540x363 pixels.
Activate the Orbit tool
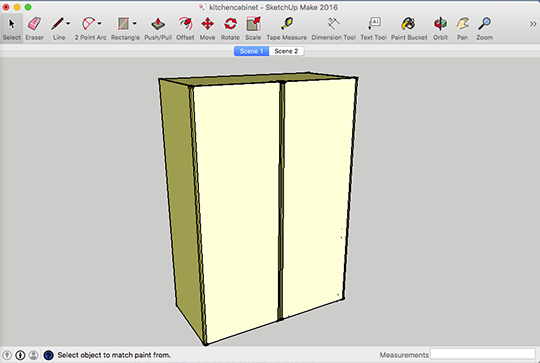440,28
